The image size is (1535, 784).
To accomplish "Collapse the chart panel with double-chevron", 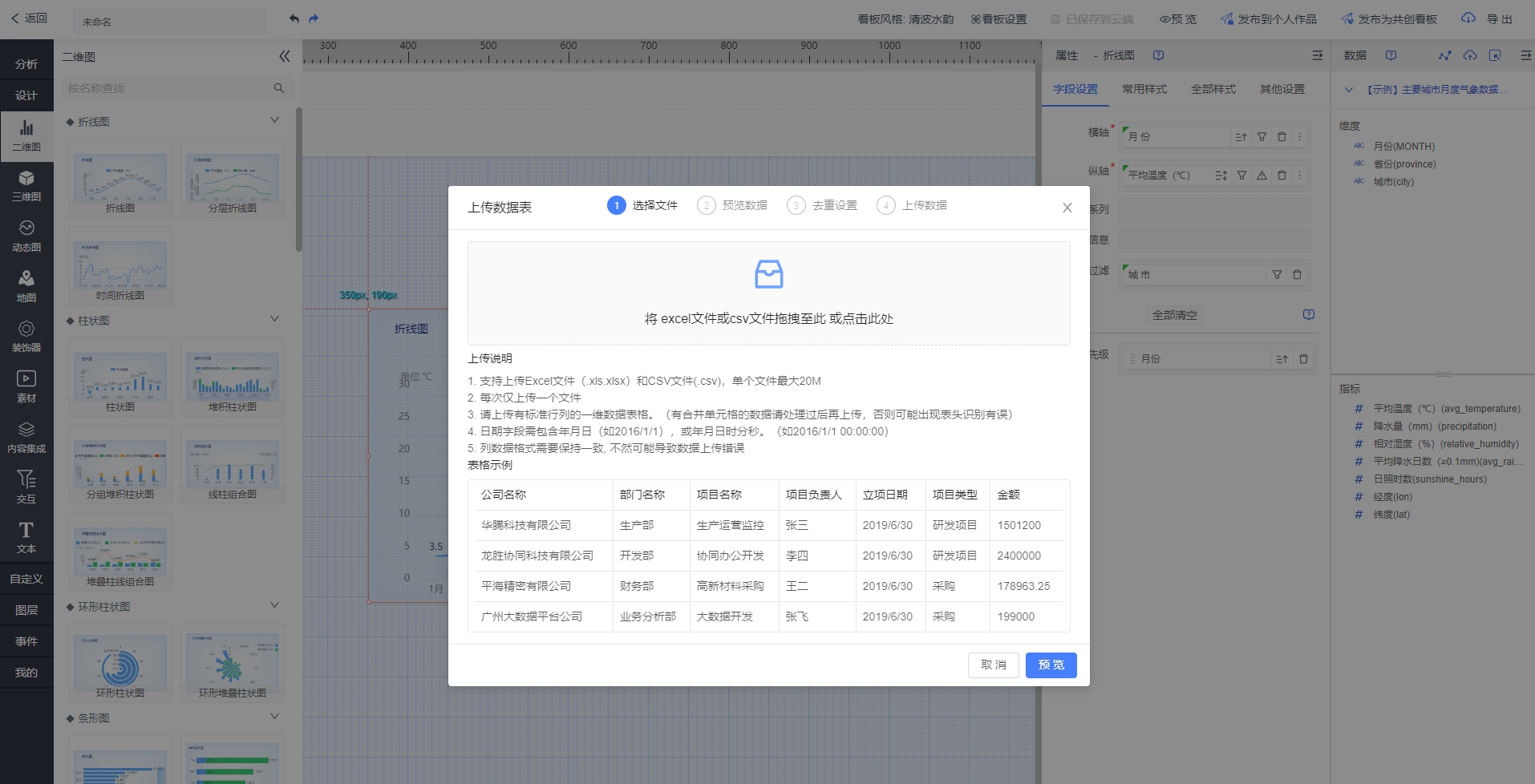I will tap(284, 56).
